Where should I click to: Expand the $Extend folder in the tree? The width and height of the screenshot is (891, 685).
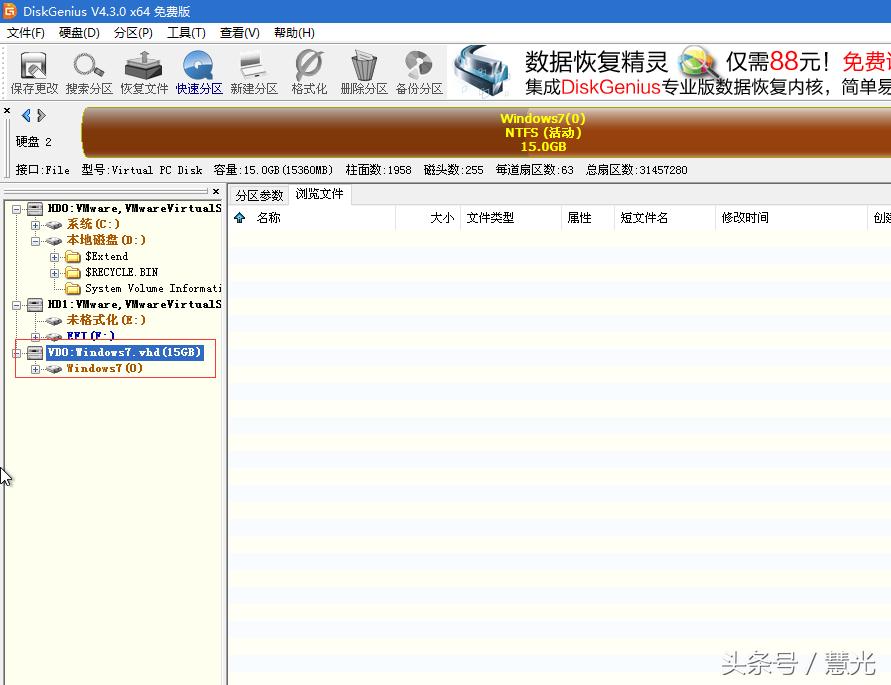click(55, 256)
